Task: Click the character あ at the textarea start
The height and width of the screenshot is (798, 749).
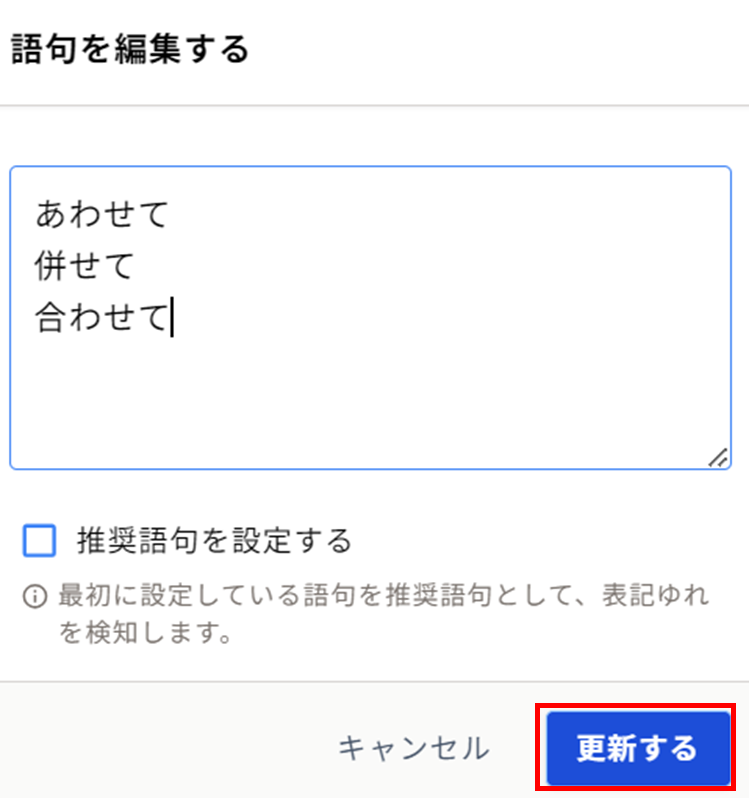Action: pyautogui.click(x=51, y=214)
